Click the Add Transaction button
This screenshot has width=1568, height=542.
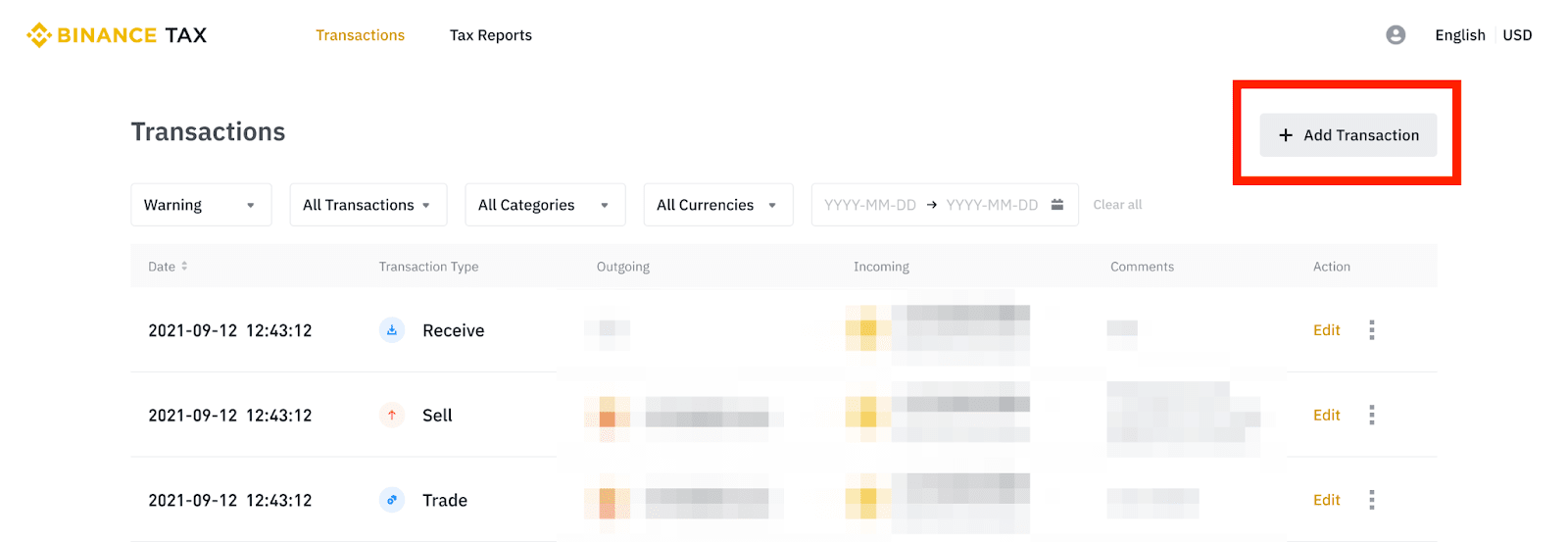[x=1348, y=135]
